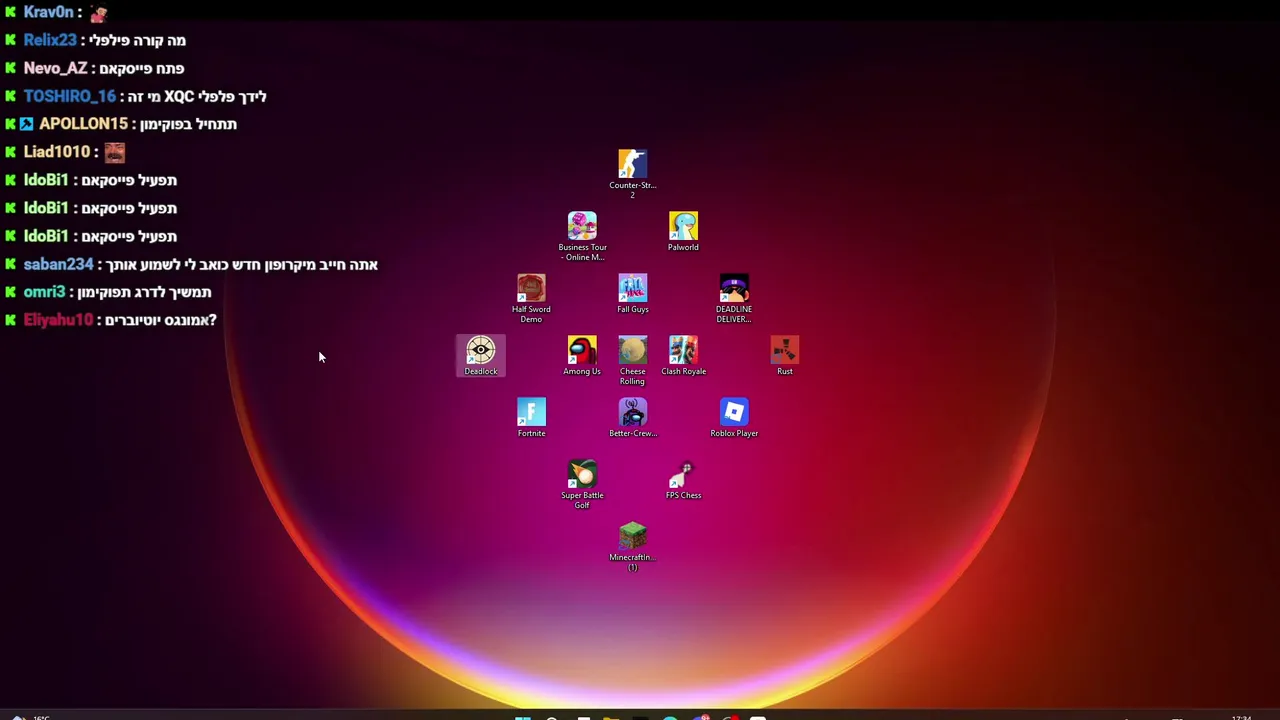Click username saban234 in chat overlay
This screenshot has height=720, width=1280.
(x=58, y=264)
